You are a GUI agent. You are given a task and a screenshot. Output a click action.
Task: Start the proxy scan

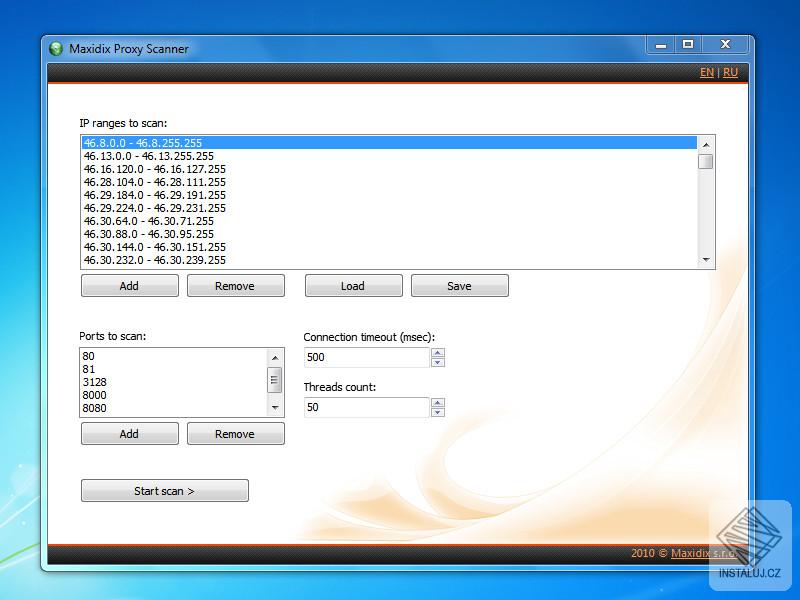coord(164,490)
